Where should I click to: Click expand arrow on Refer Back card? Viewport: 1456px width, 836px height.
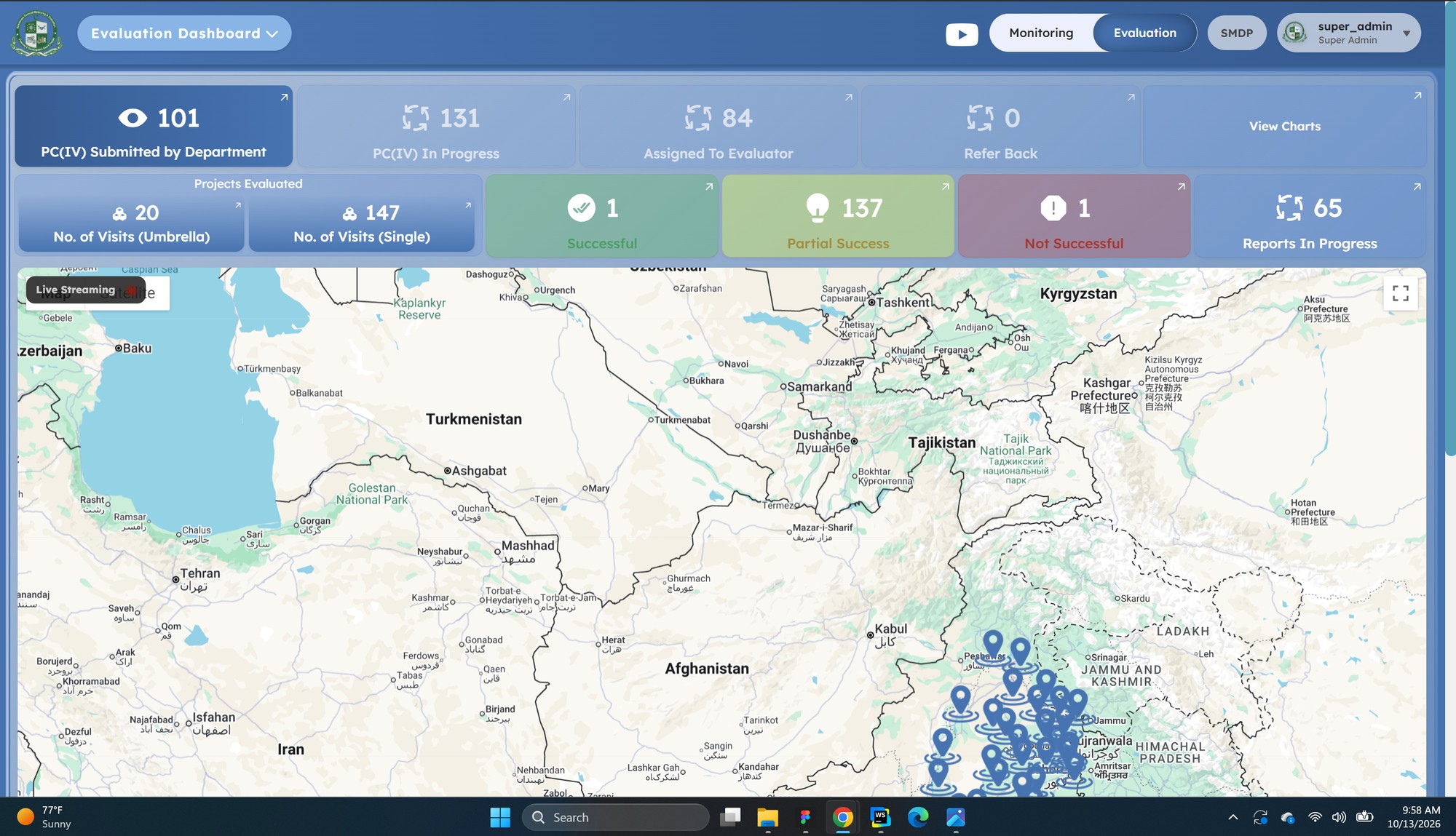[x=1131, y=97]
